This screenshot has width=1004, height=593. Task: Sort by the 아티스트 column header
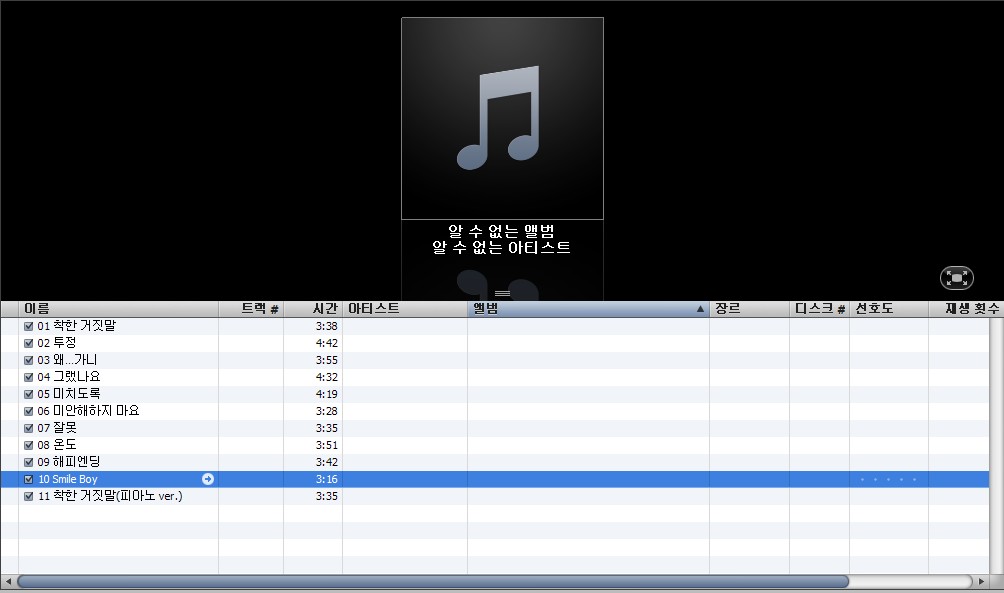(x=405, y=309)
